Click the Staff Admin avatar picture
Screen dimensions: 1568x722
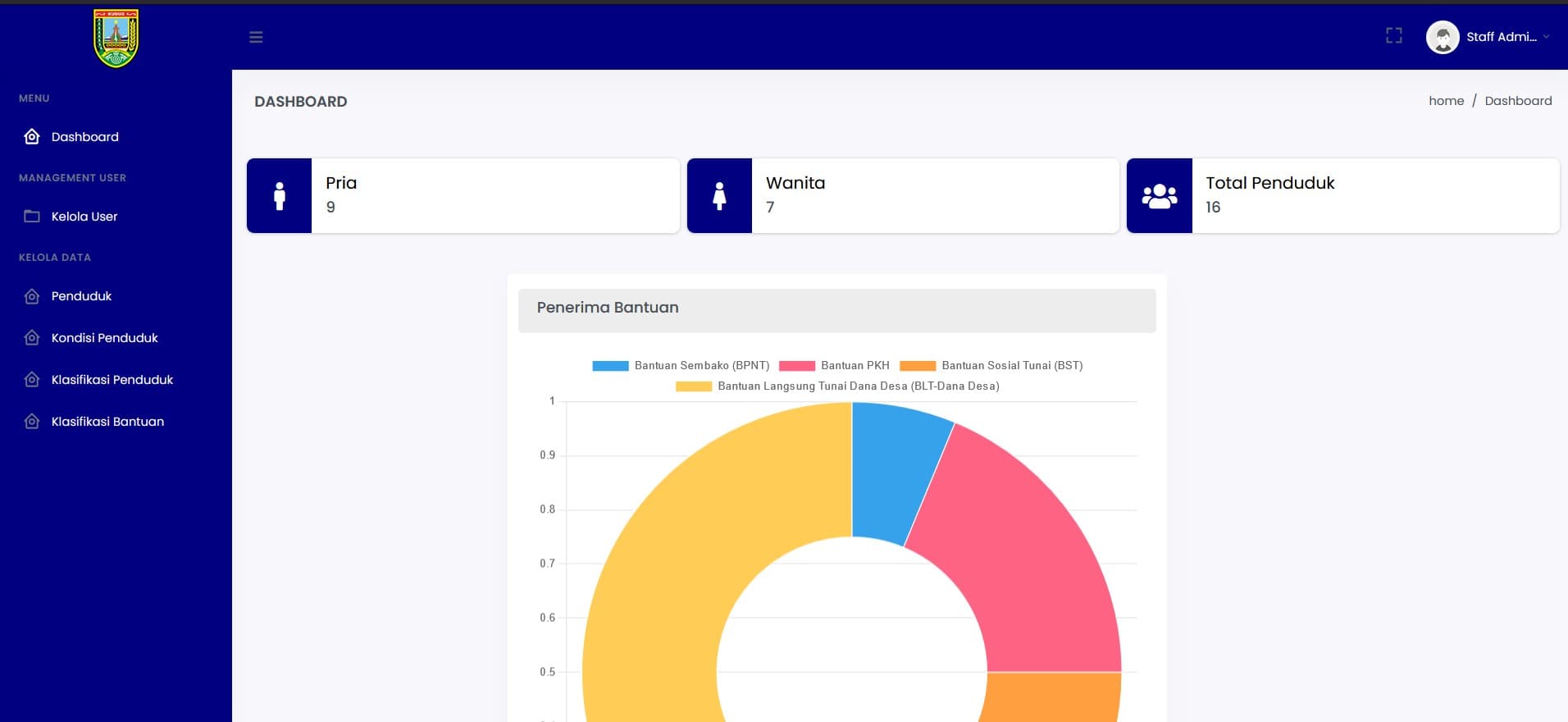pos(1443,37)
